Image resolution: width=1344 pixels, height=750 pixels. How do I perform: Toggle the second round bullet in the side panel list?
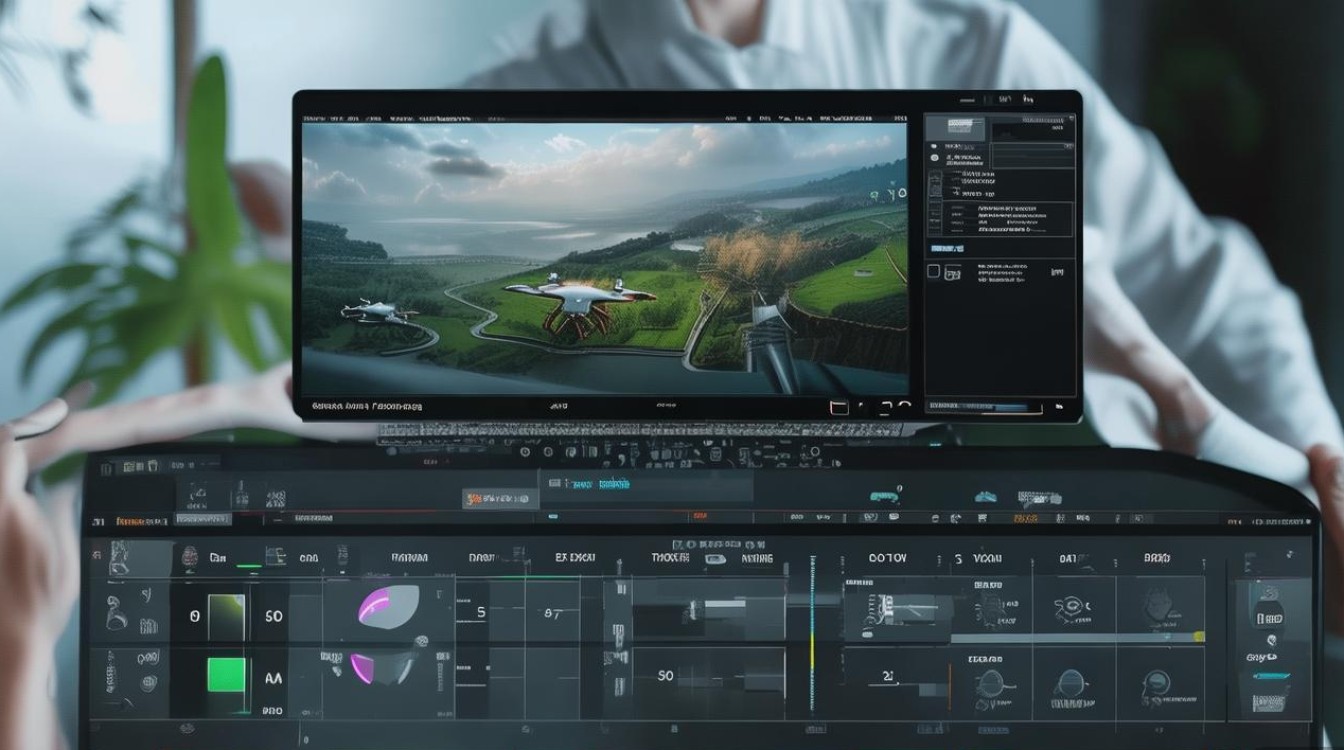[934, 158]
